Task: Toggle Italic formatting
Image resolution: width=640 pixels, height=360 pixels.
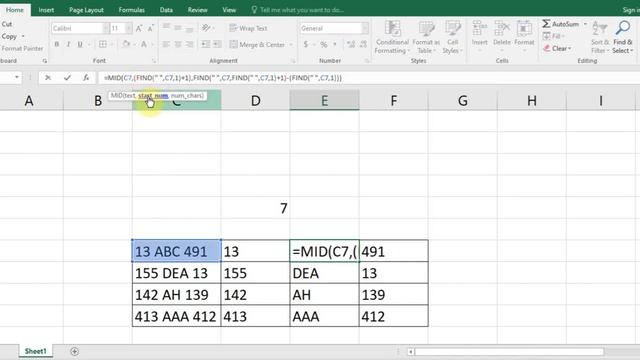Action: [68, 44]
